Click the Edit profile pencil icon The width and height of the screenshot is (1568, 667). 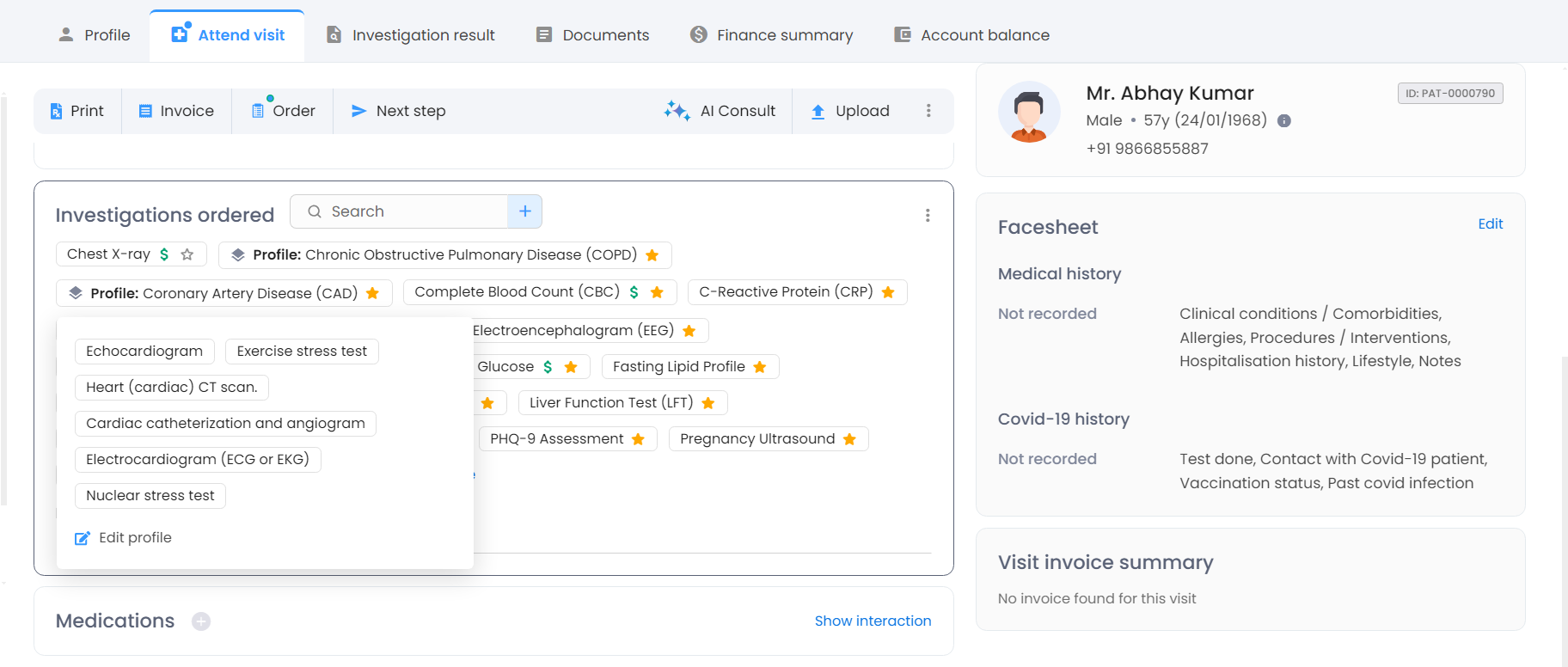[83, 538]
